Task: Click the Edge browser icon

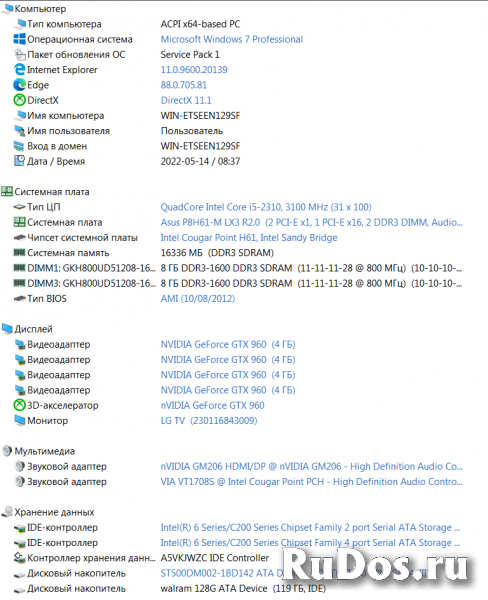Action: pos(20,85)
